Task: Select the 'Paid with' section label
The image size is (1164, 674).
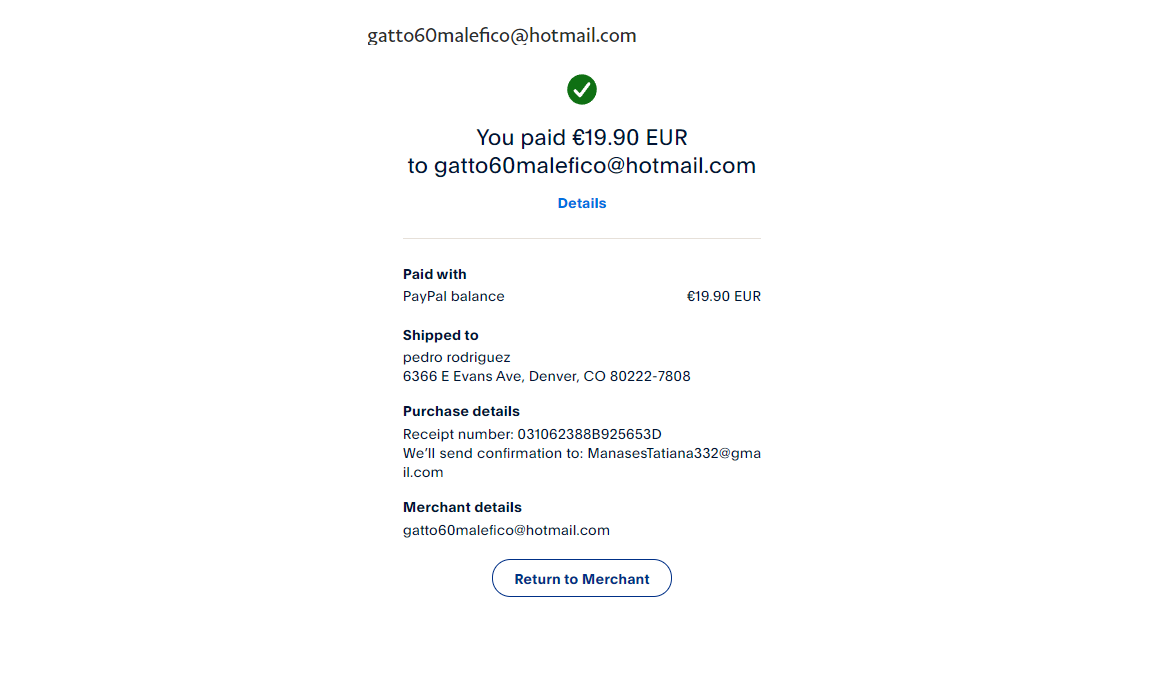Action: 434,274
